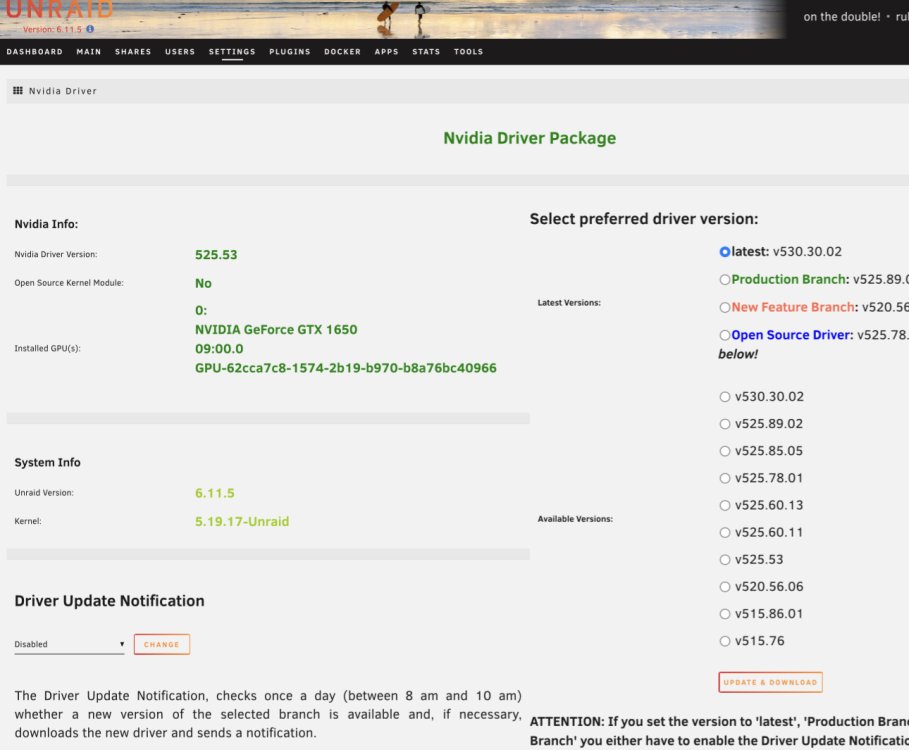Open the Apps tab
Viewport: 909px width, 750px height.
click(x=387, y=52)
